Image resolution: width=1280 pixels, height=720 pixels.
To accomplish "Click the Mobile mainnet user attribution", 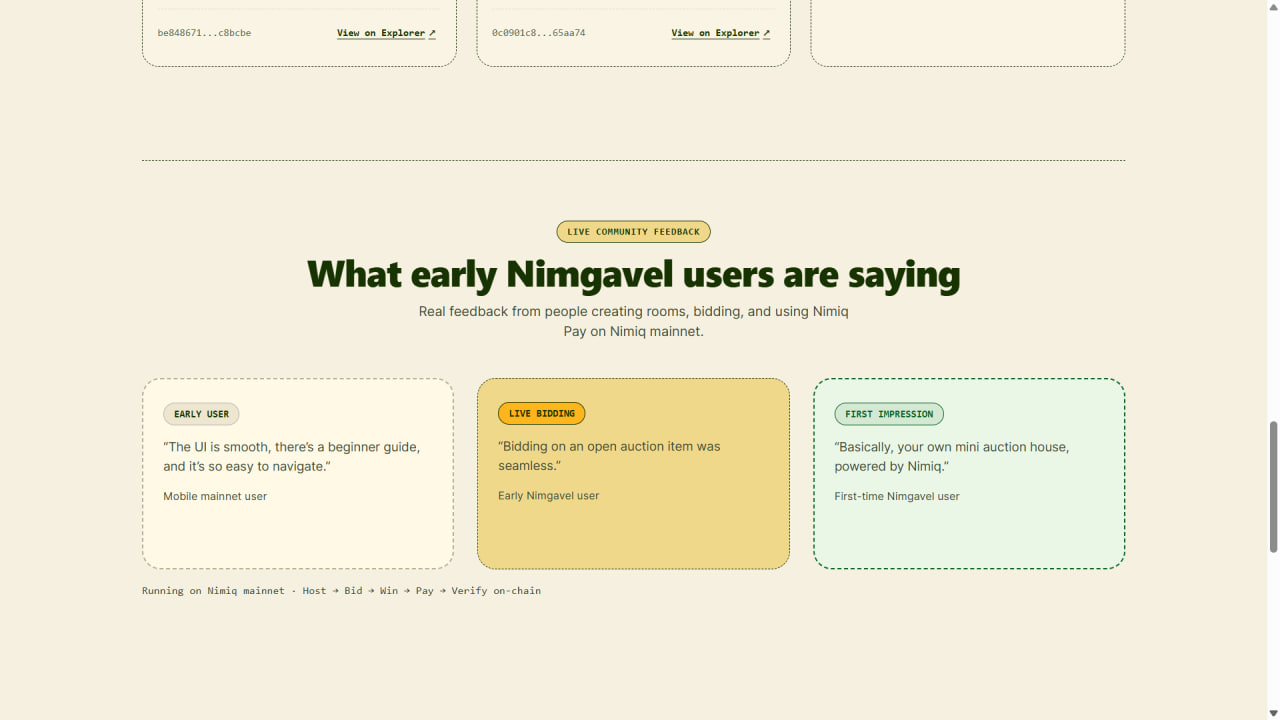I will 215,496.
